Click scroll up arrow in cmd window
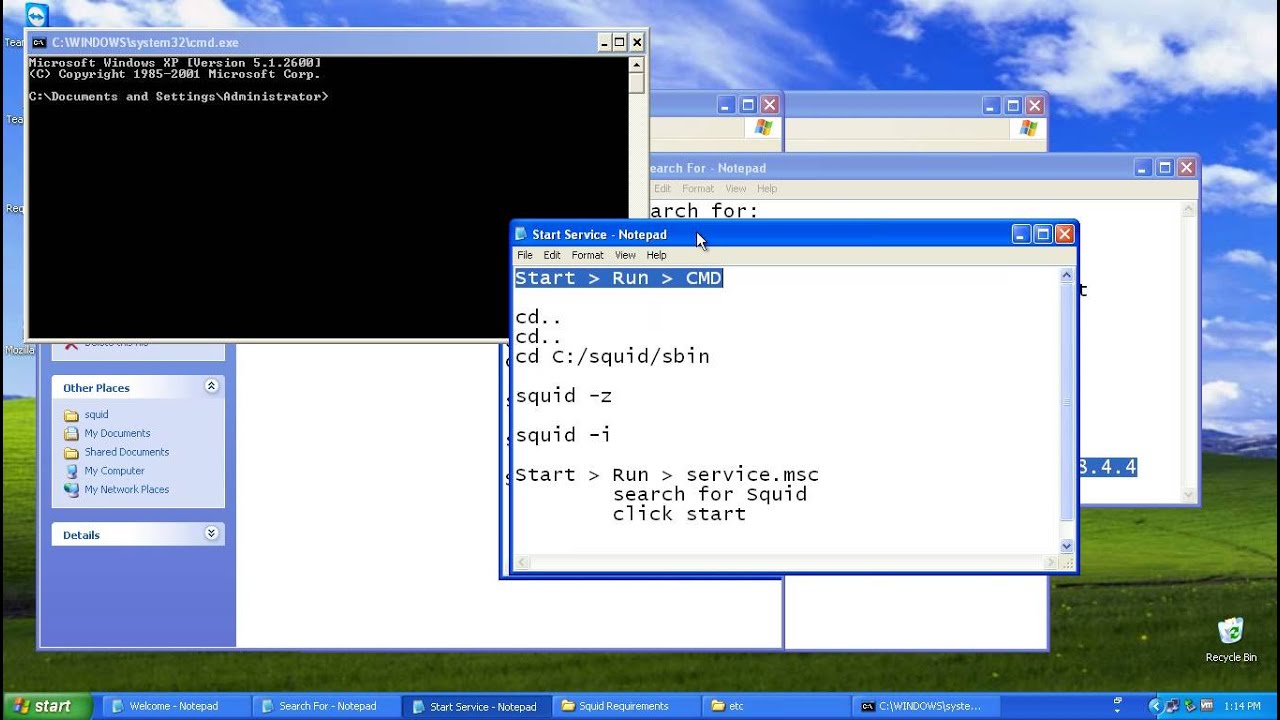Viewport: 1280px width, 720px height. coord(637,65)
